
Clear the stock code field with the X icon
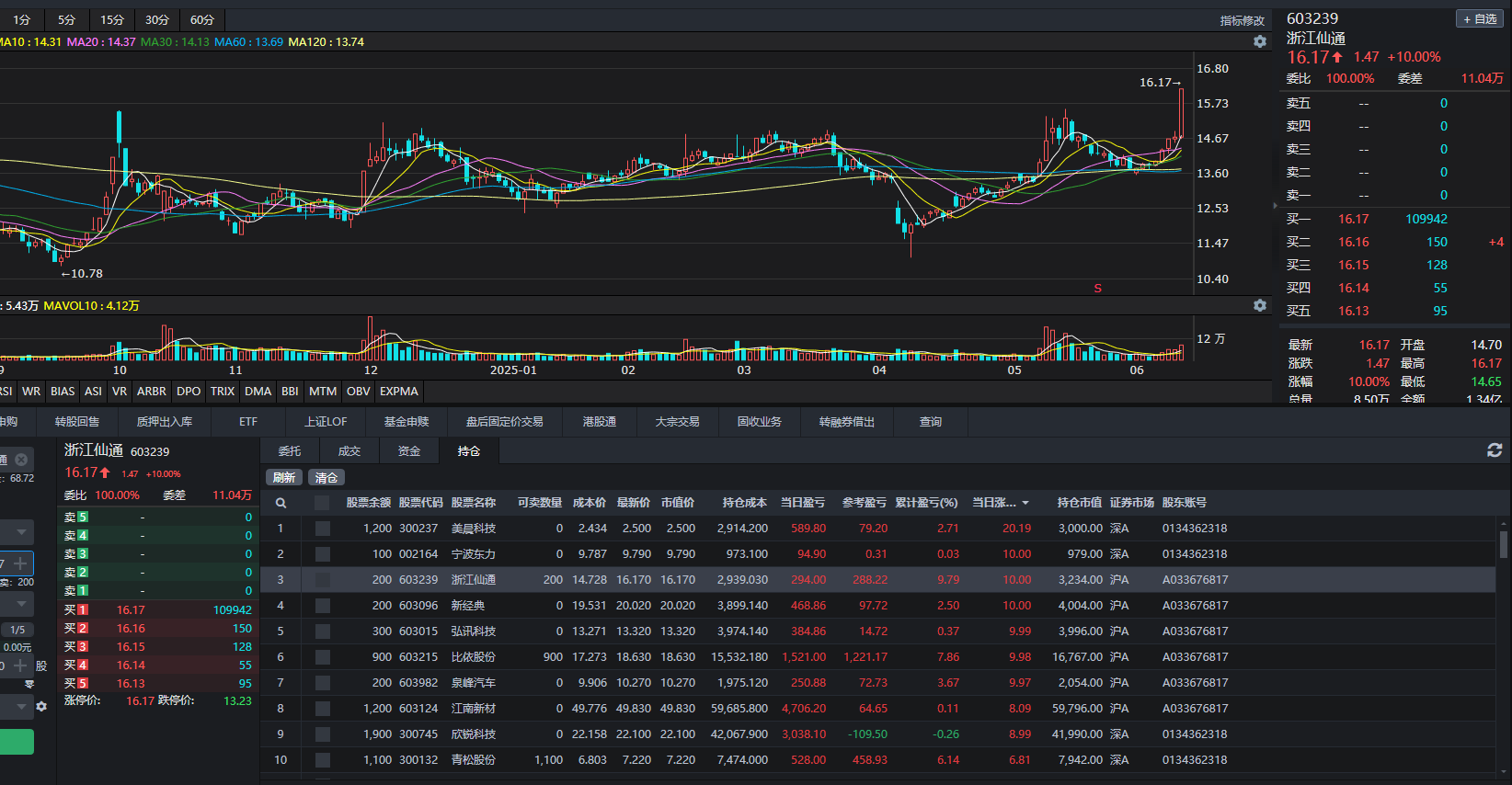[21, 459]
